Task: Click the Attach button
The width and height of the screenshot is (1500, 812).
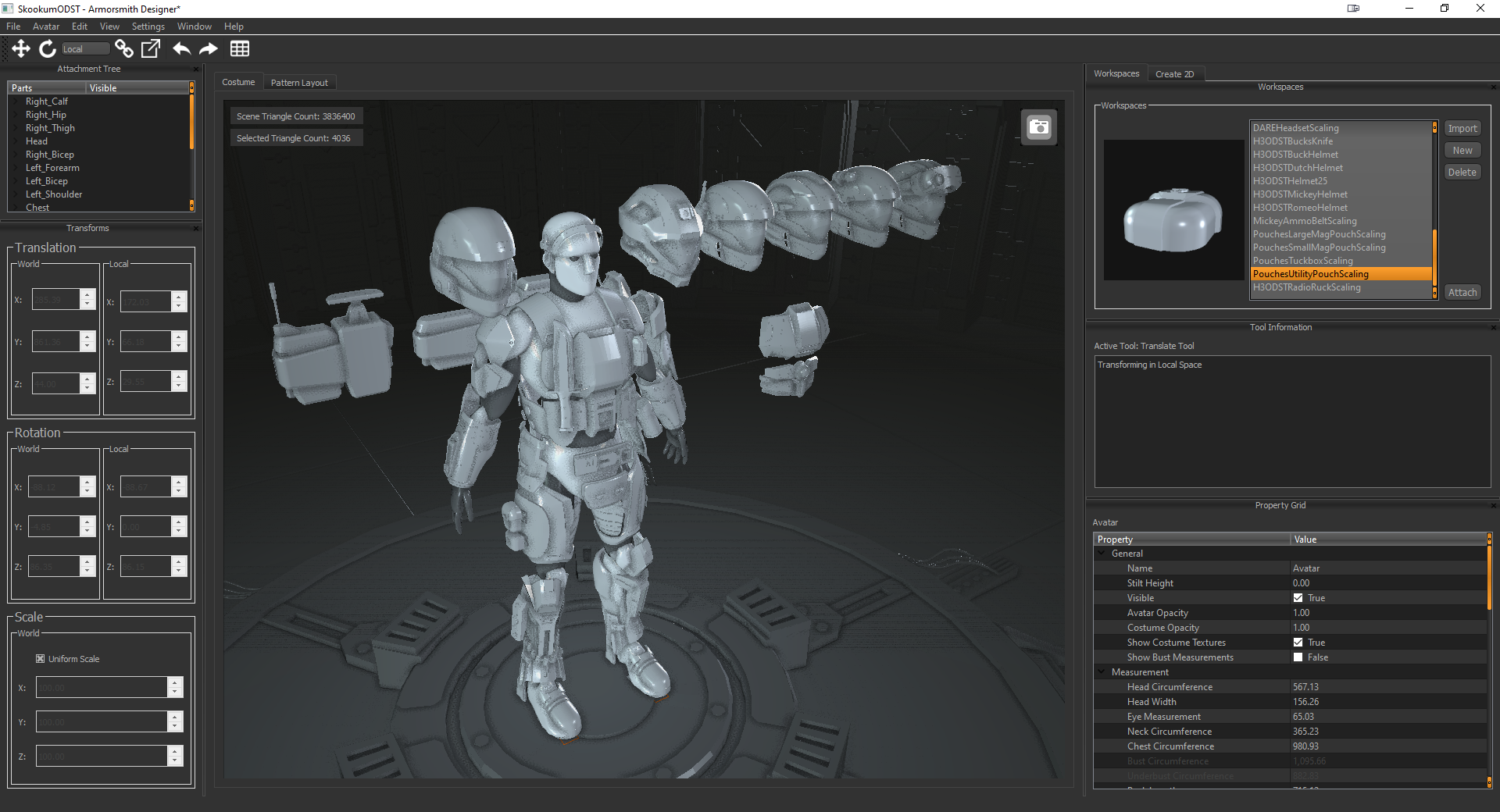Action: [x=1462, y=293]
